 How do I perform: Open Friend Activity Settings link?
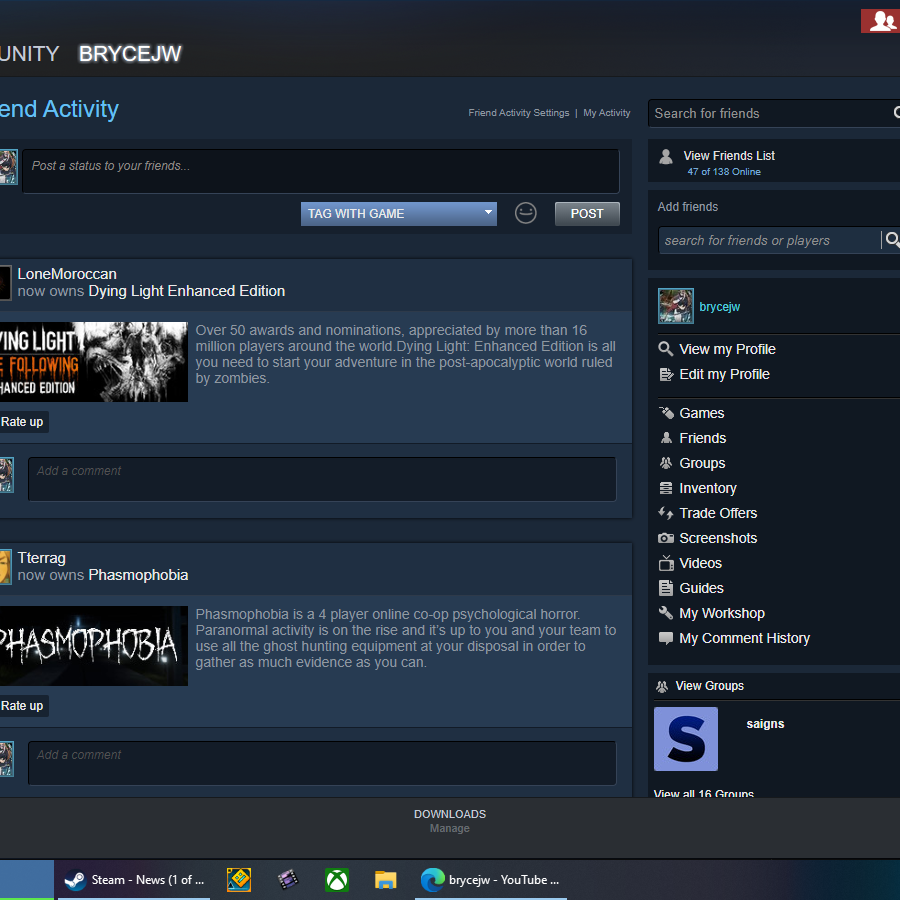518,113
